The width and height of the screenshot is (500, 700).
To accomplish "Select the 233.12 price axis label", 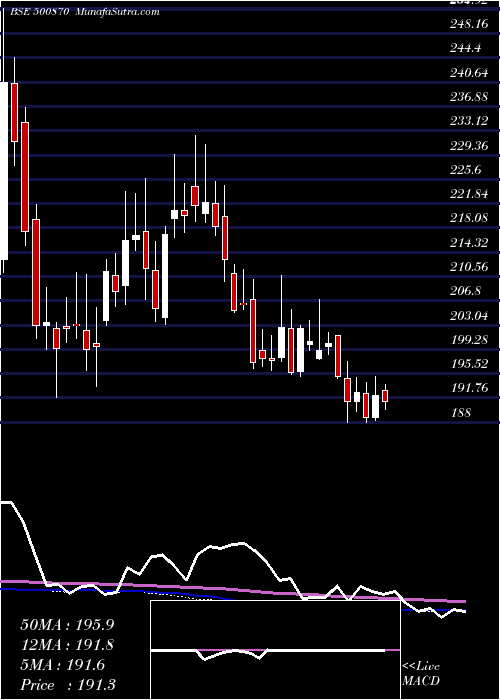I will 469,121.
